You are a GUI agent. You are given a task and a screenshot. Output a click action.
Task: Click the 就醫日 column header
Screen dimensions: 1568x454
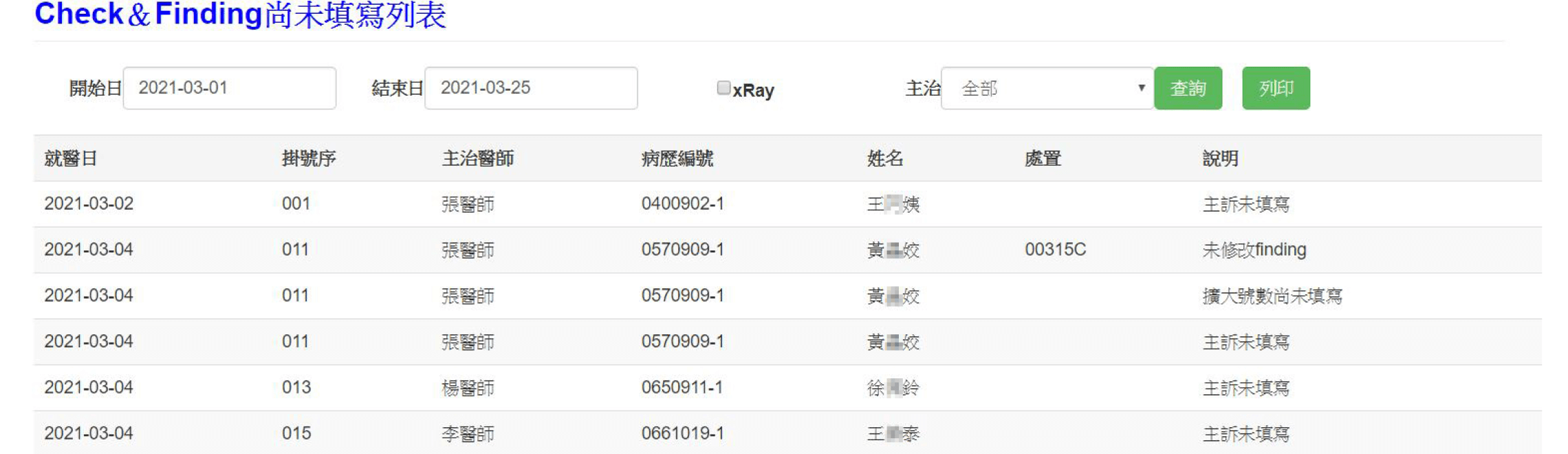(70, 159)
